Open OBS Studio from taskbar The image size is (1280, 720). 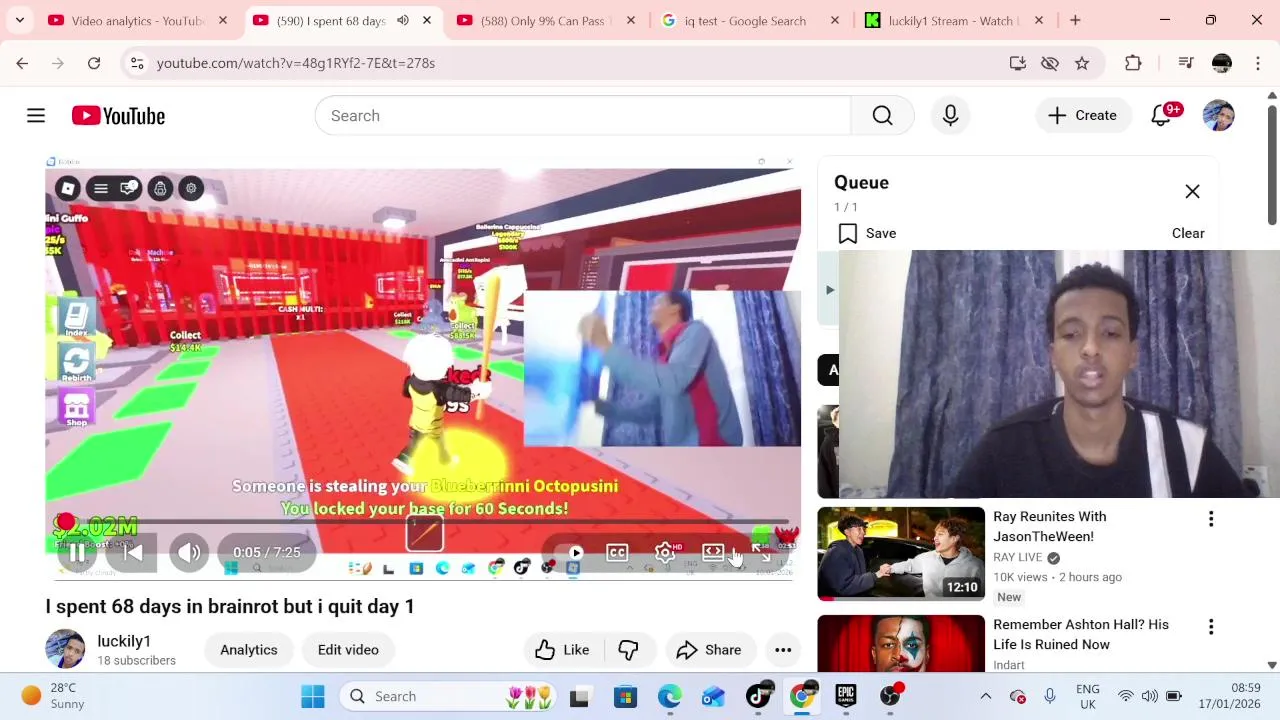[x=890, y=696]
